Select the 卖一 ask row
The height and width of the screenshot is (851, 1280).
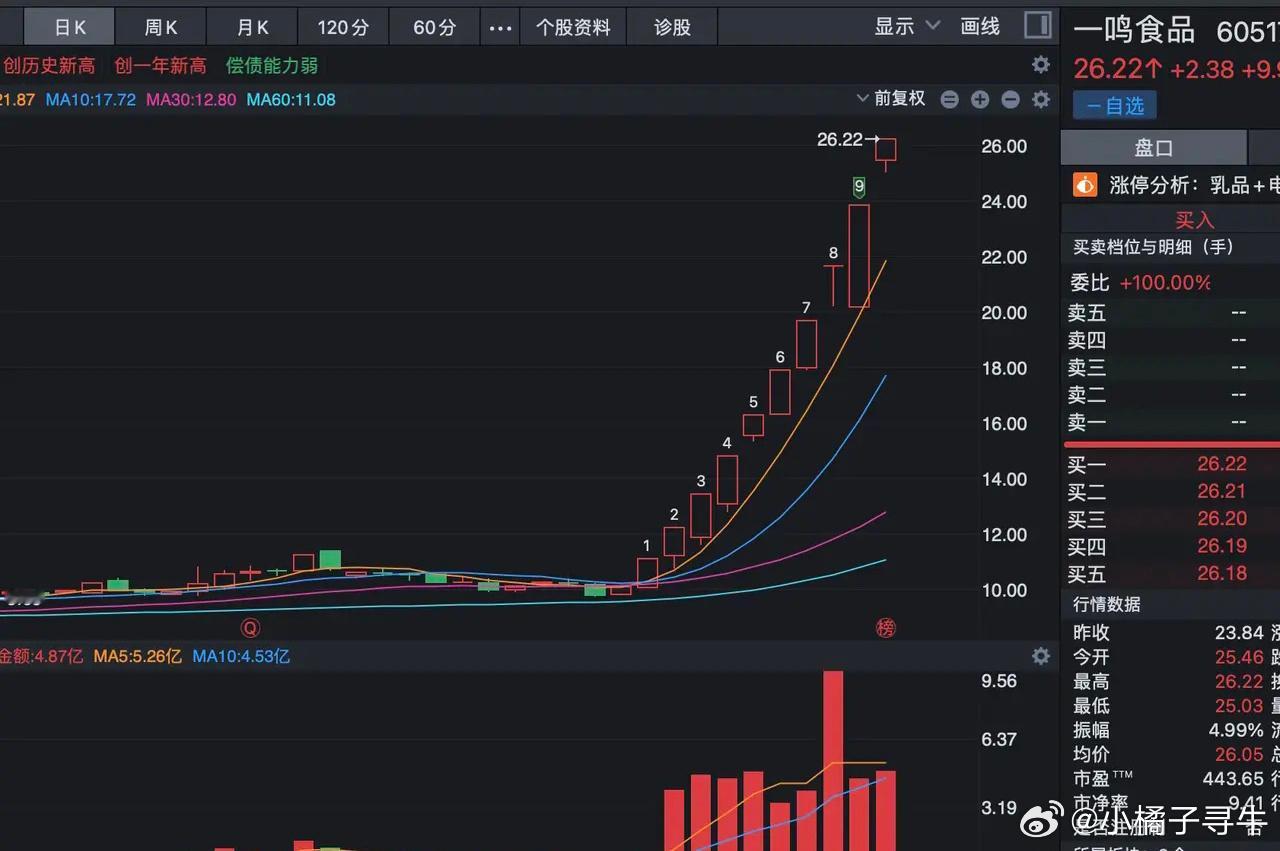tap(1170, 422)
